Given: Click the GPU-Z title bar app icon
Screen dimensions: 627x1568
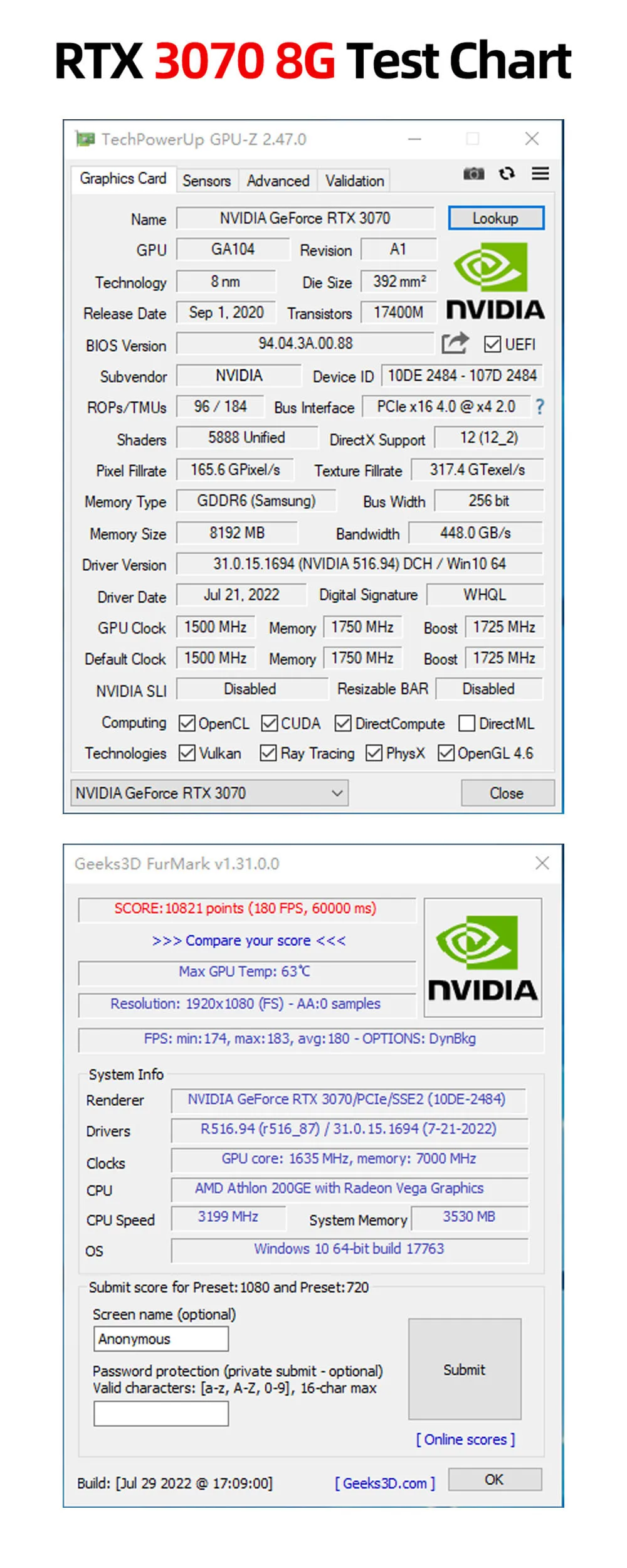Looking at the screenshot, I should 85,139.
